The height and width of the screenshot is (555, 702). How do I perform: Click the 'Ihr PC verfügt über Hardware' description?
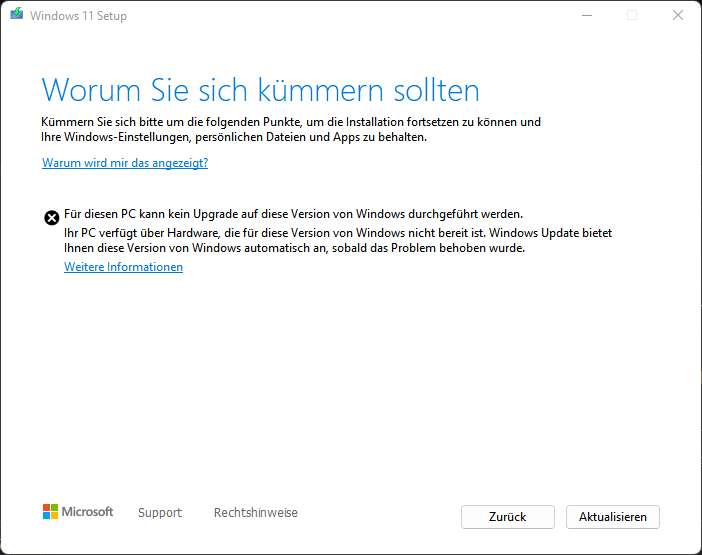[x=338, y=240]
